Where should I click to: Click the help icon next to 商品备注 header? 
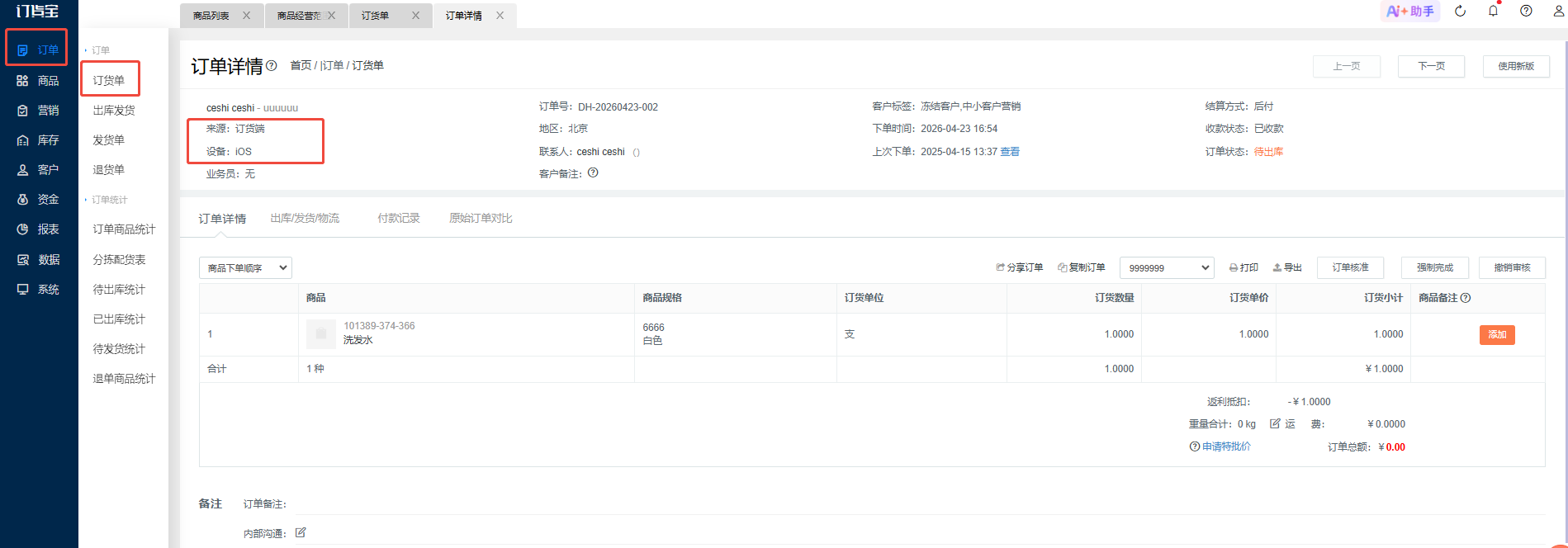(x=1466, y=298)
